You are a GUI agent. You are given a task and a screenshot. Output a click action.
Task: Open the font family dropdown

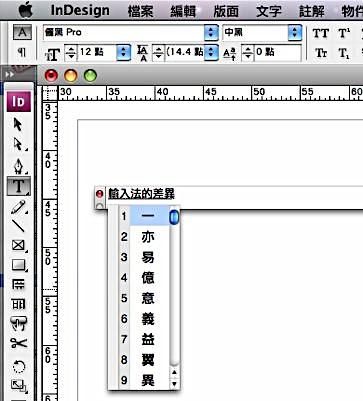(x=211, y=32)
